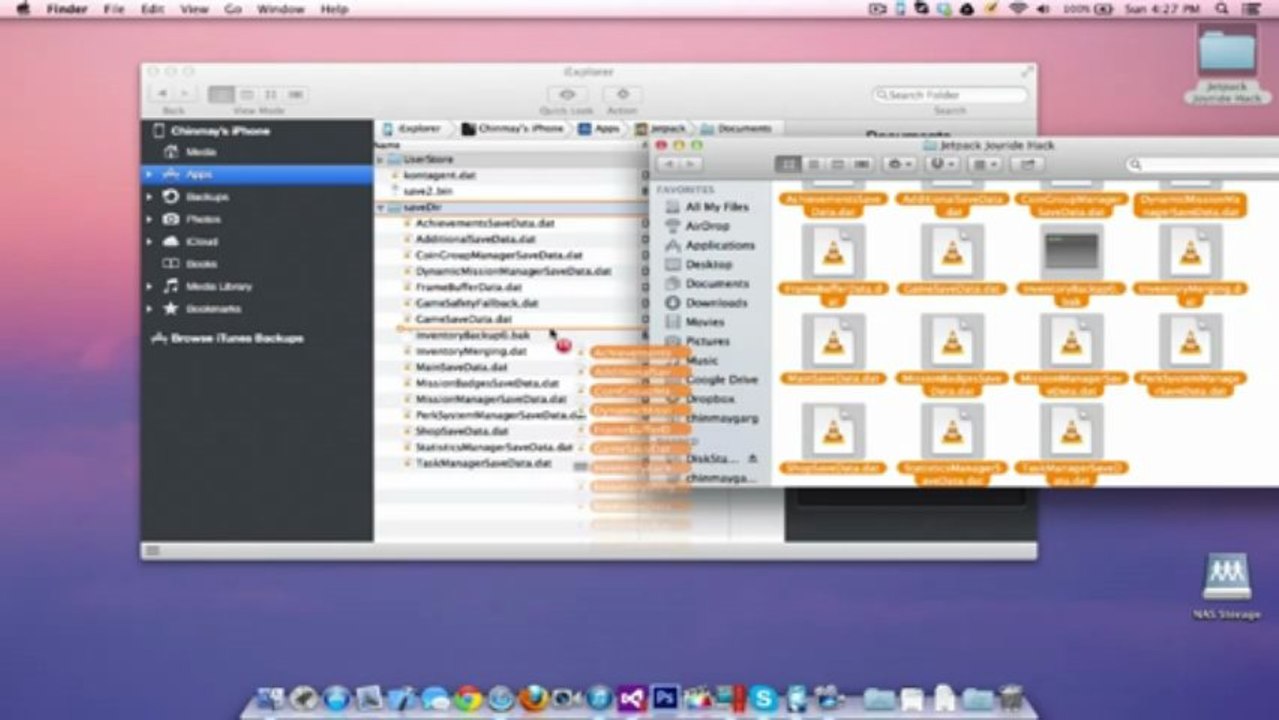This screenshot has width=1279, height=720.
Task: Expand the Backups sidebar entry
Action: tap(149, 196)
